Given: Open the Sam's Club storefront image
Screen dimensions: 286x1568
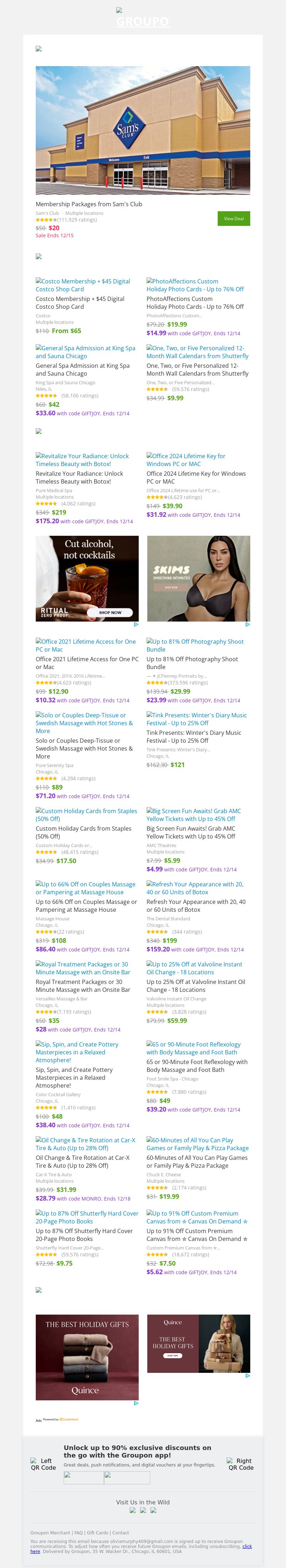Looking at the screenshot, I should coord(142,130).
